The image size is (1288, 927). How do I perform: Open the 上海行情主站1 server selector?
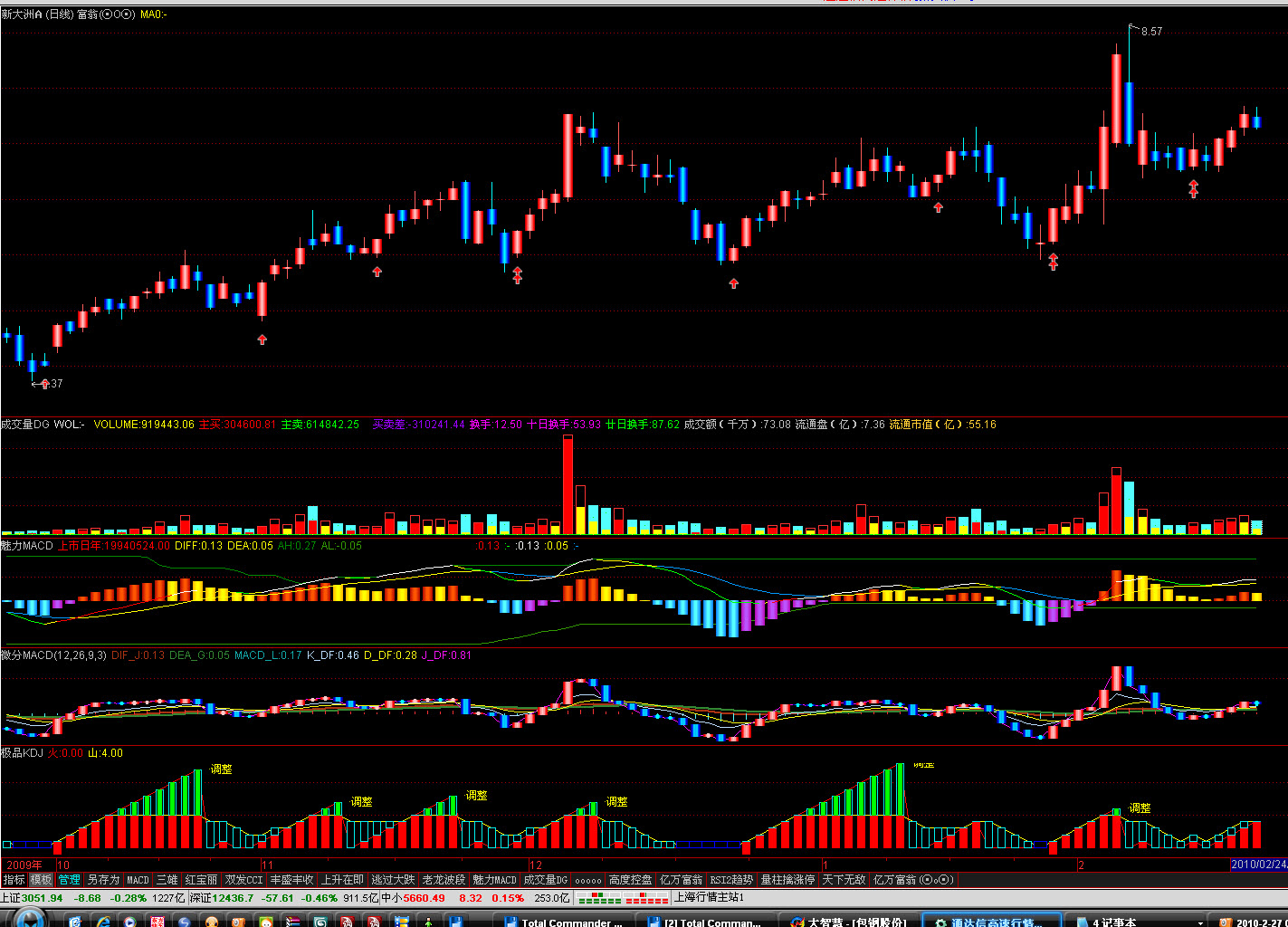710,898
